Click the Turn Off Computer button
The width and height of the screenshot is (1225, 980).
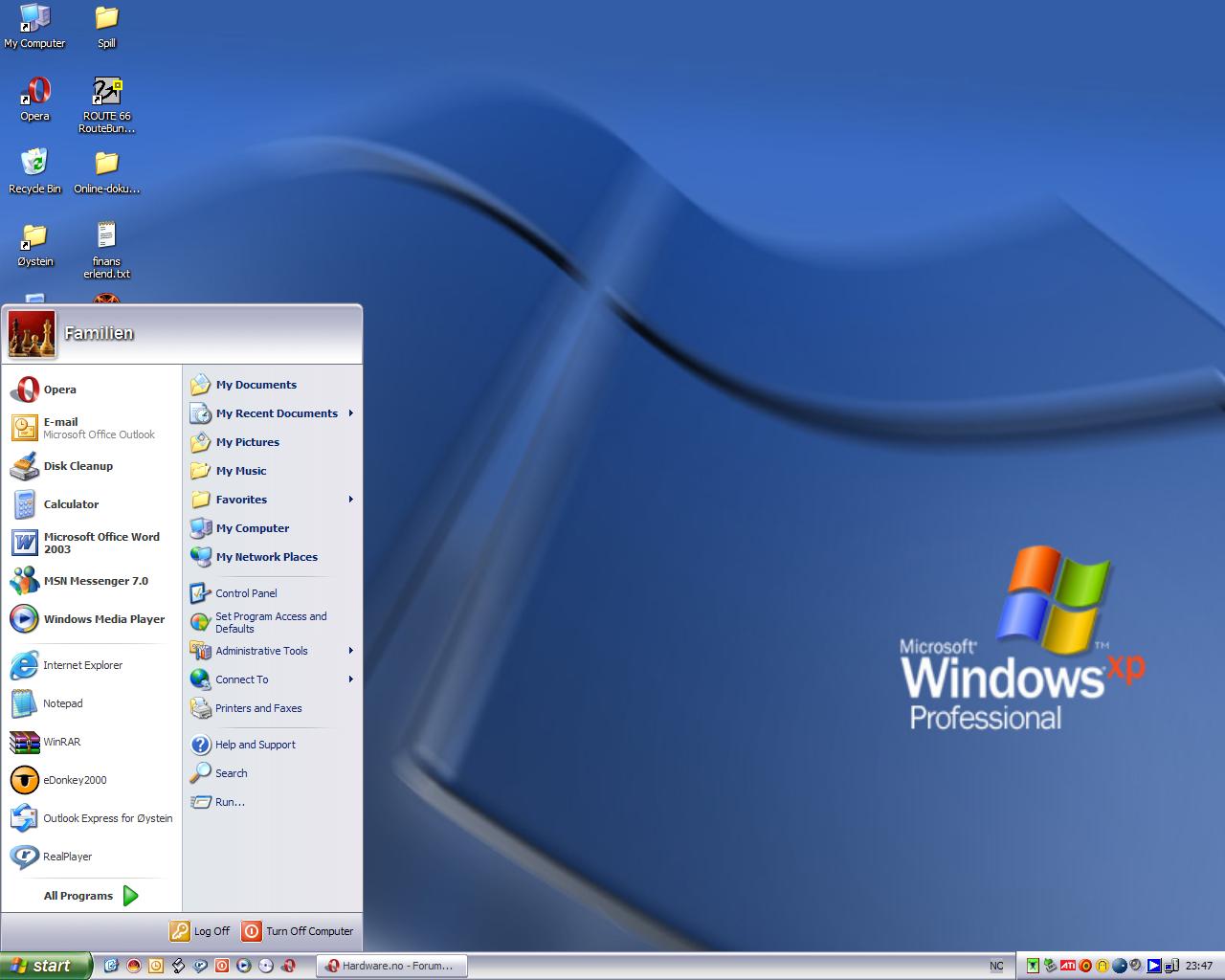[x=298, y=931]
